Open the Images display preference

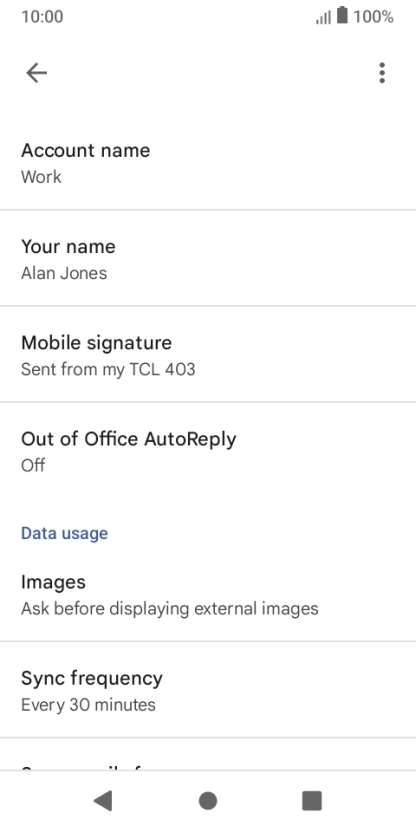[x=208, y=594]
